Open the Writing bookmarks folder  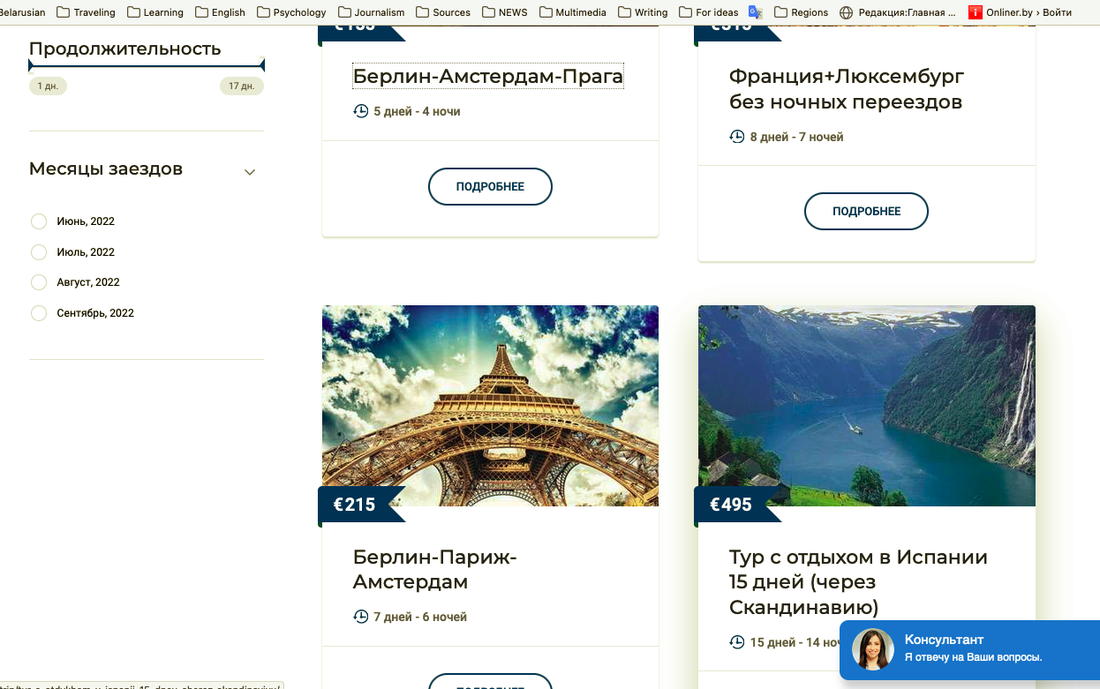[x=643, y=12]
